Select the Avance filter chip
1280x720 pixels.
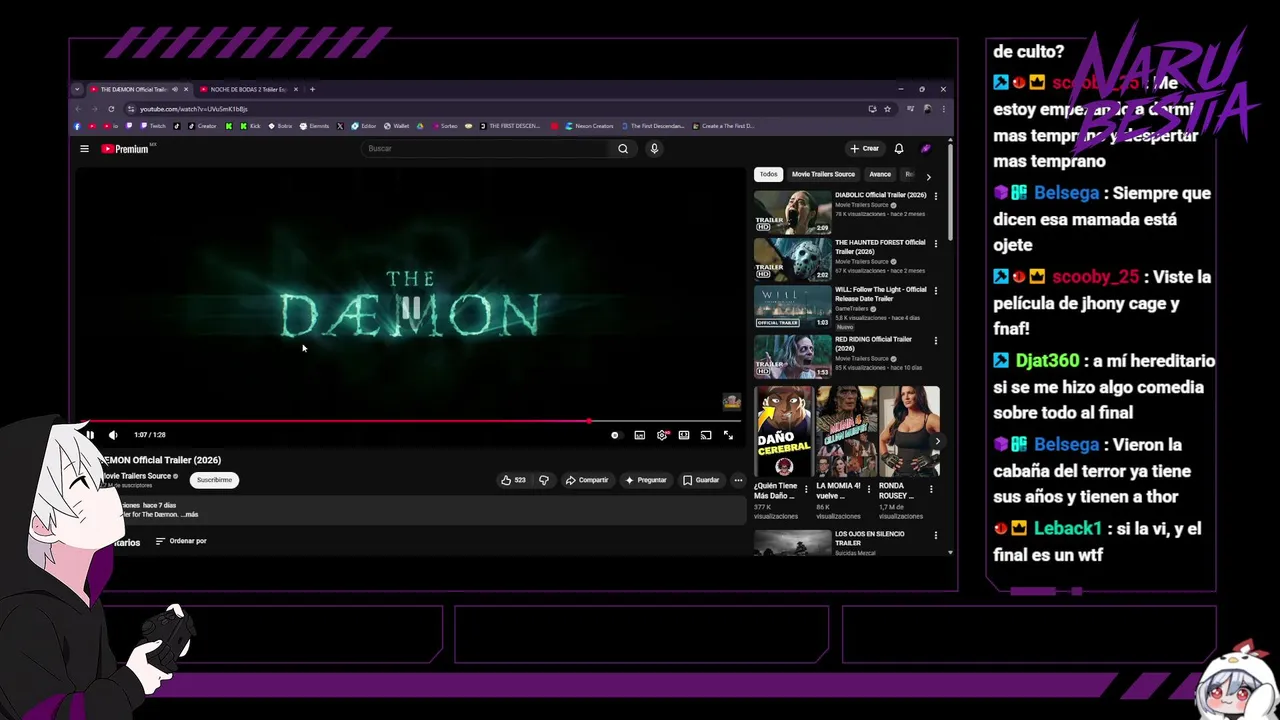880,174
